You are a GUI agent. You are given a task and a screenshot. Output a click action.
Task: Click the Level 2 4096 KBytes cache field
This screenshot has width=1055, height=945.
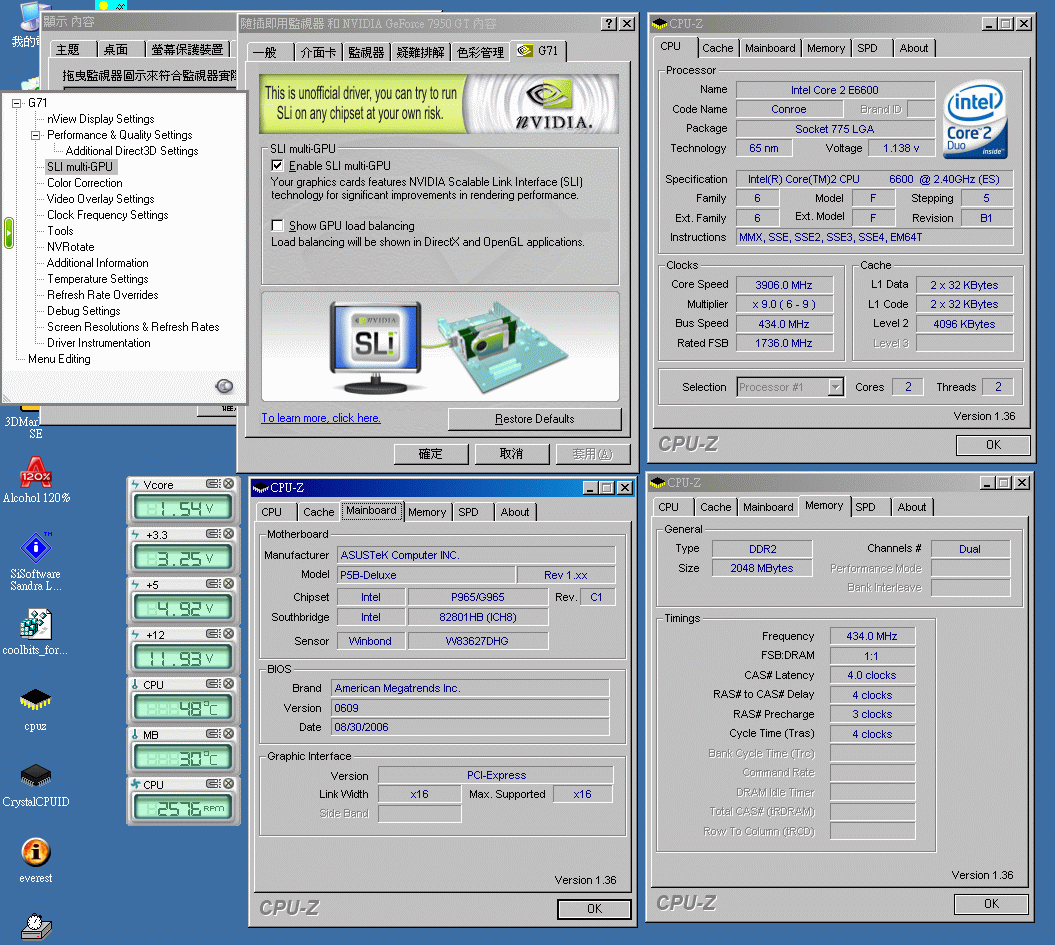tap(963, 324)
